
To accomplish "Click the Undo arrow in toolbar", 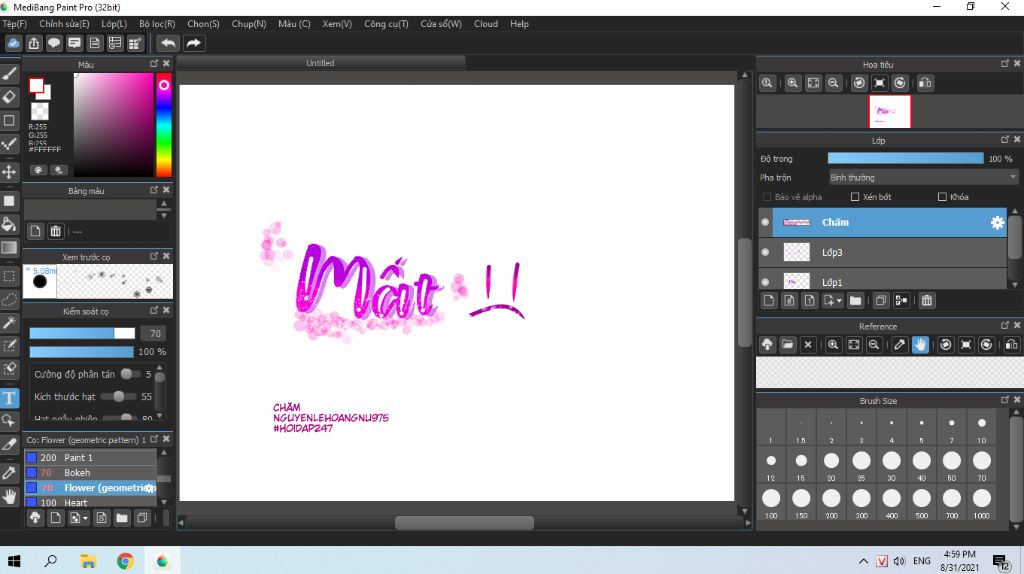I will tap(168, 43).
